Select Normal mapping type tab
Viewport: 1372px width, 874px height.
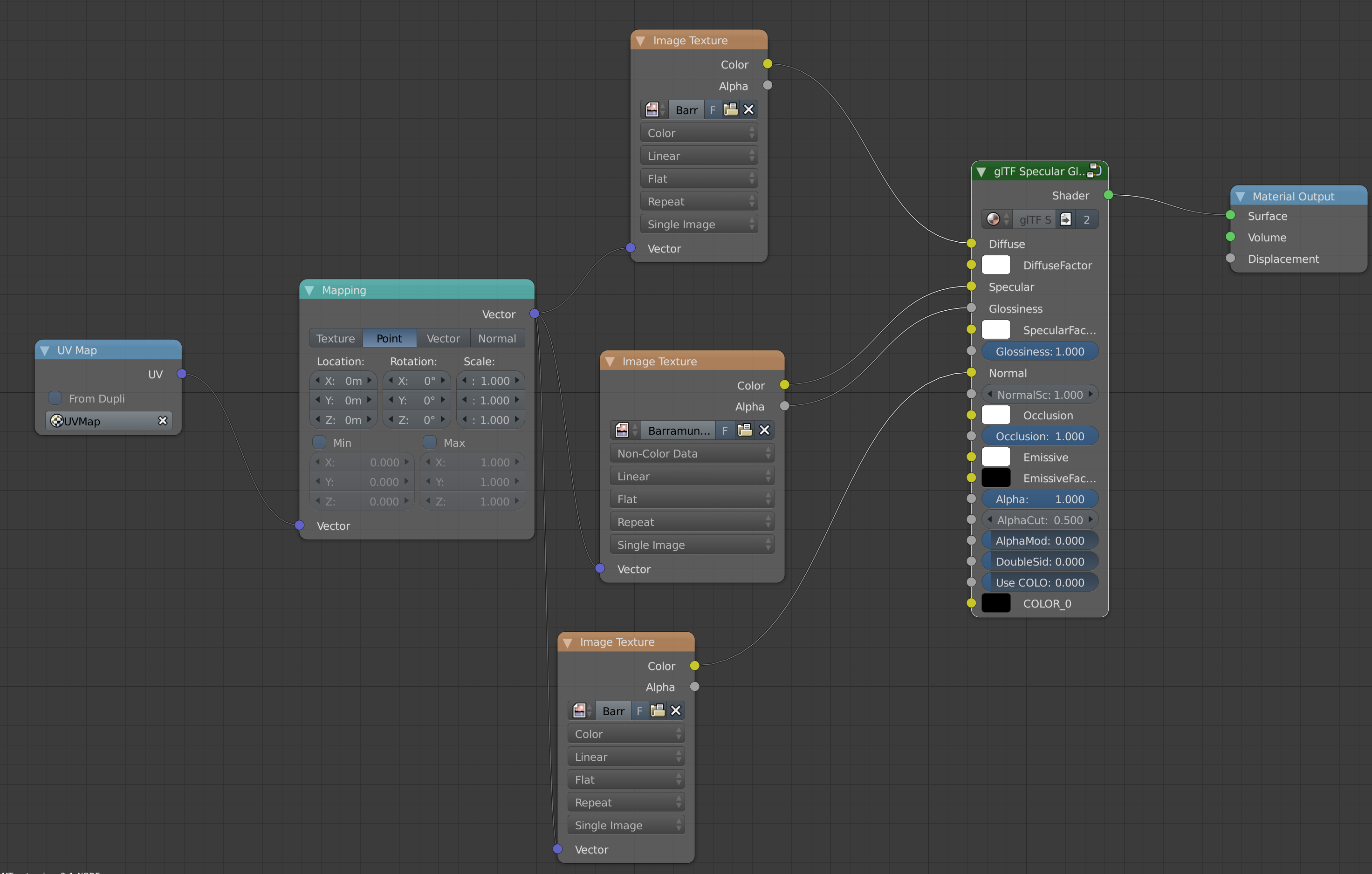click(x=497, y=338)
